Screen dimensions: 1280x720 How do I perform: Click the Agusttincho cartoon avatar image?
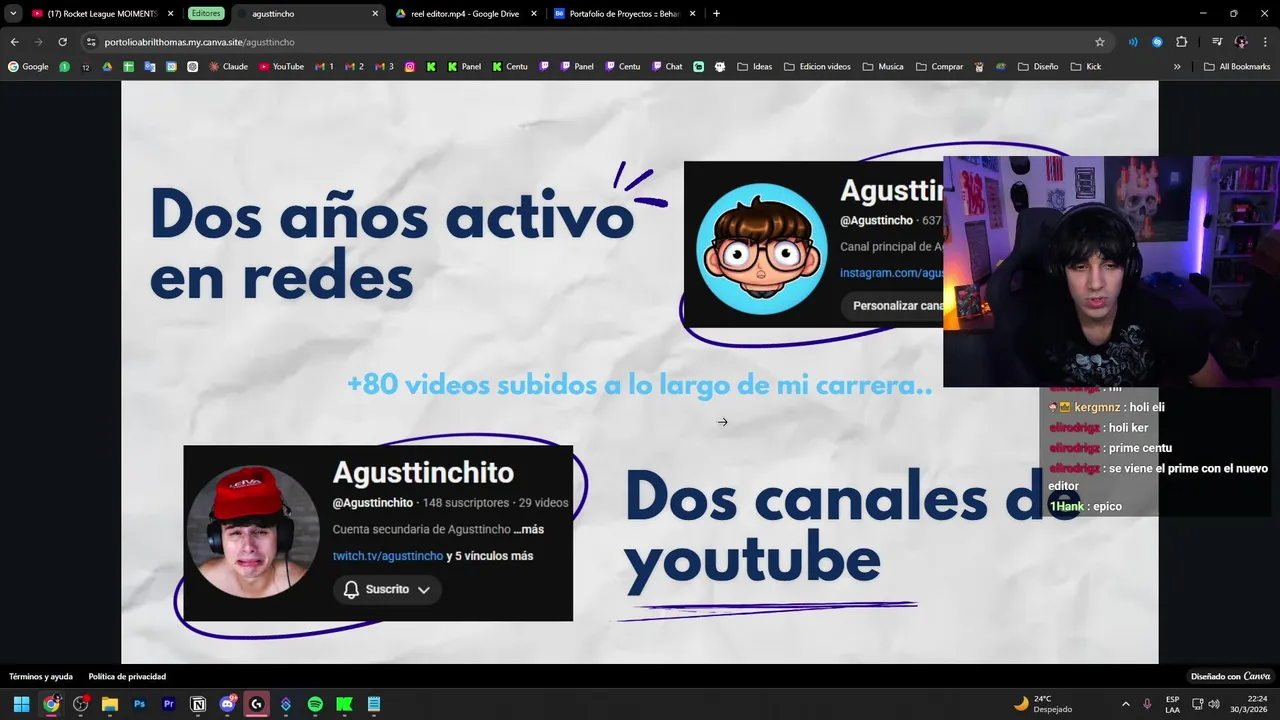click(762, 249)
